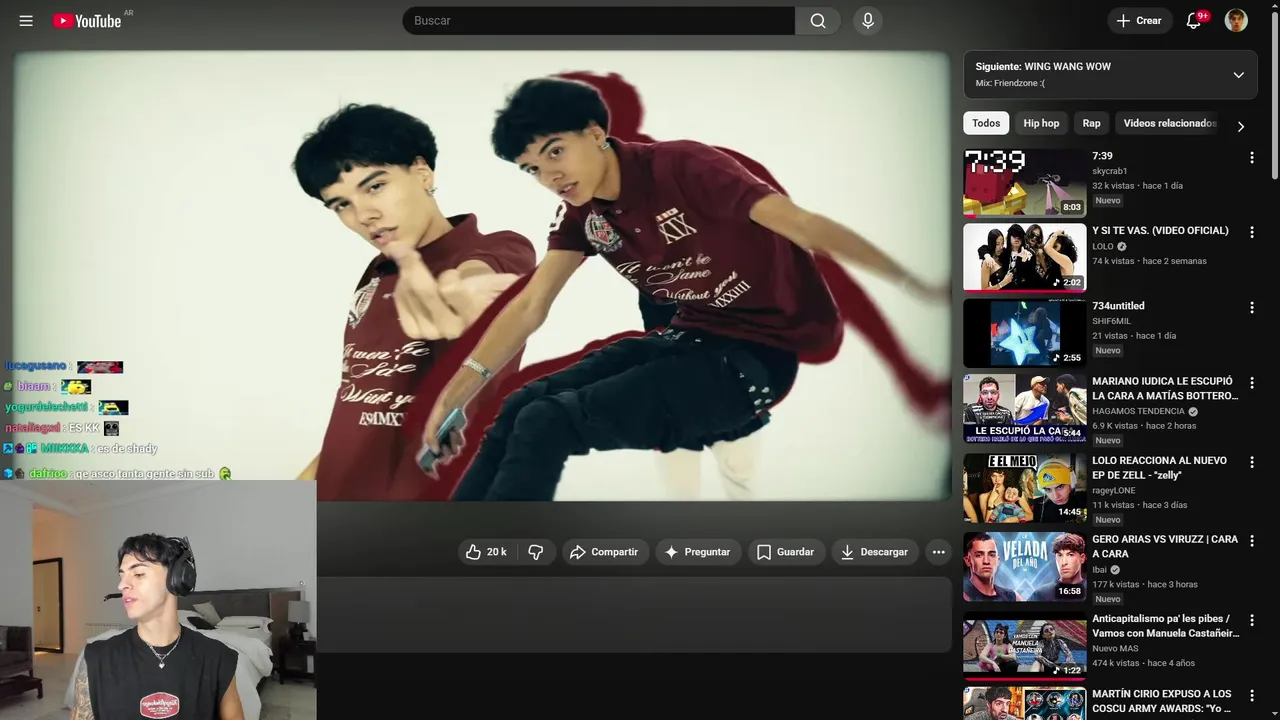Open options for MARTÍN CIRIO video
This screenshot has height=720, width=1280.
point(1251,695)
